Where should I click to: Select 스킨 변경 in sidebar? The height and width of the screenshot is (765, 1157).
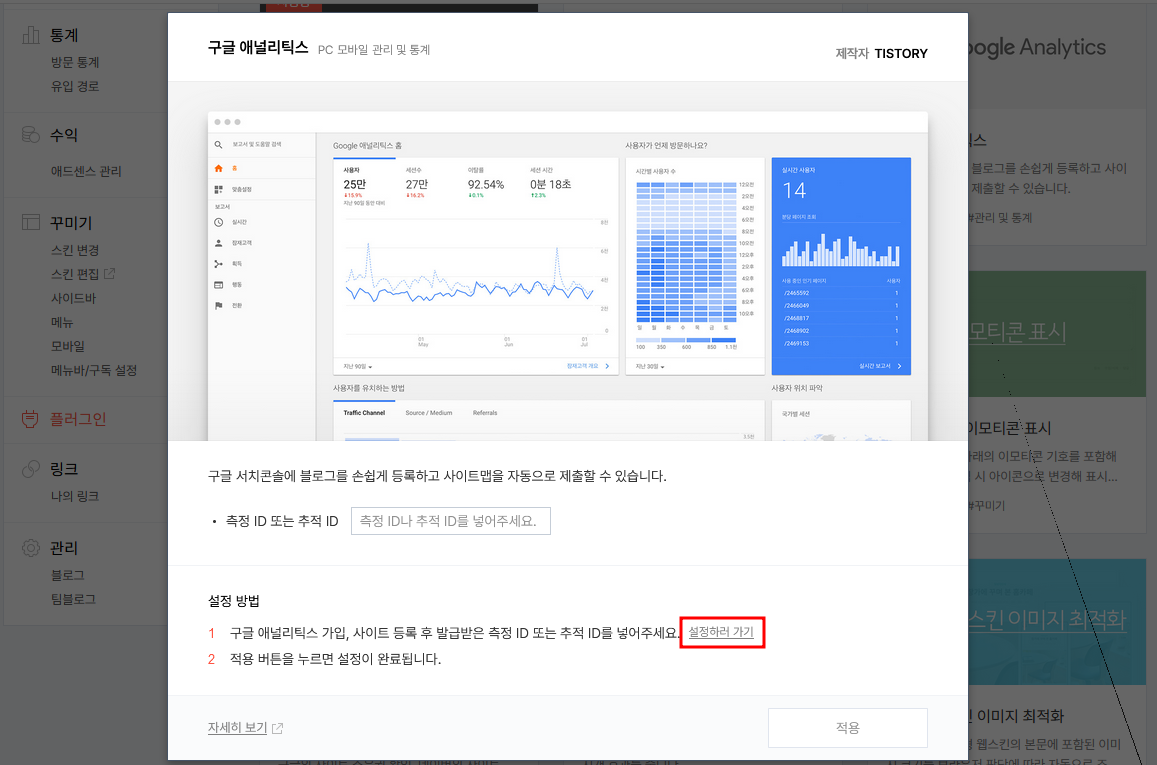pyautogui.click(x=75, y=250)
